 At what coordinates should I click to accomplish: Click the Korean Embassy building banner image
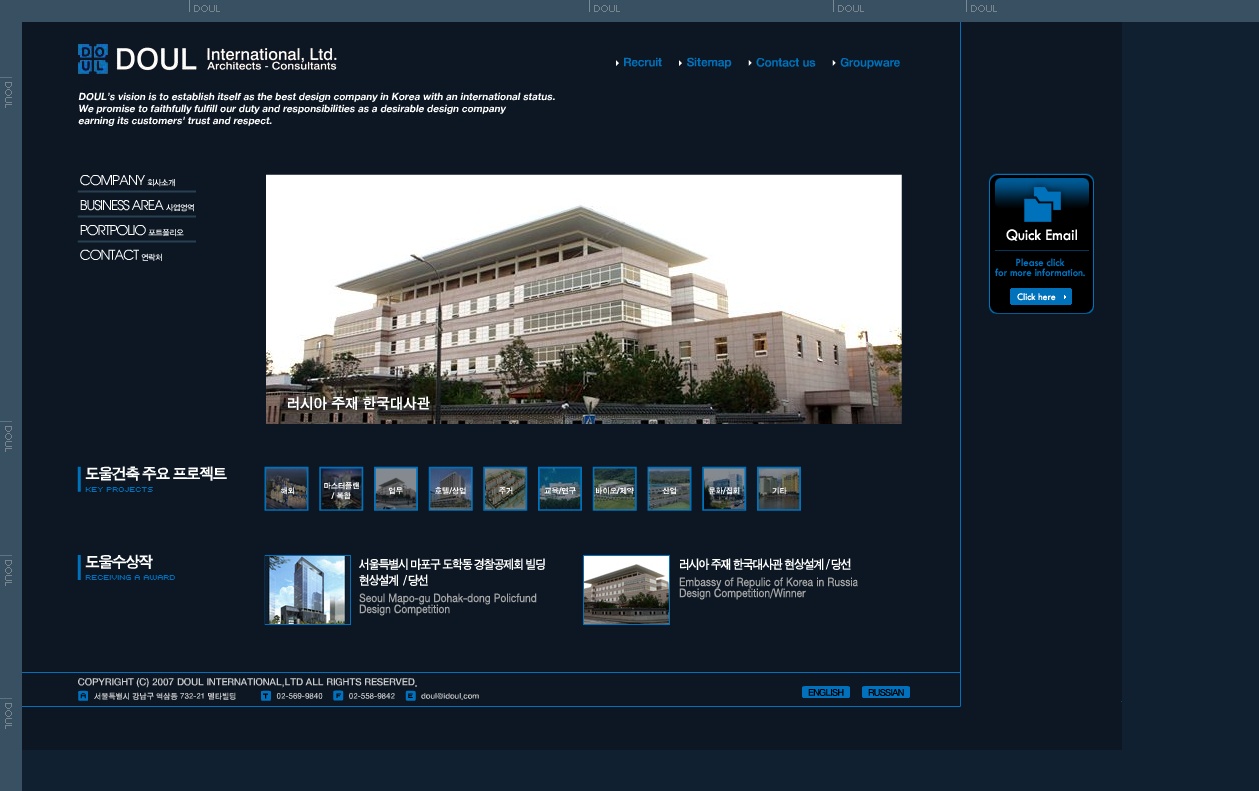tap(584, 299)
